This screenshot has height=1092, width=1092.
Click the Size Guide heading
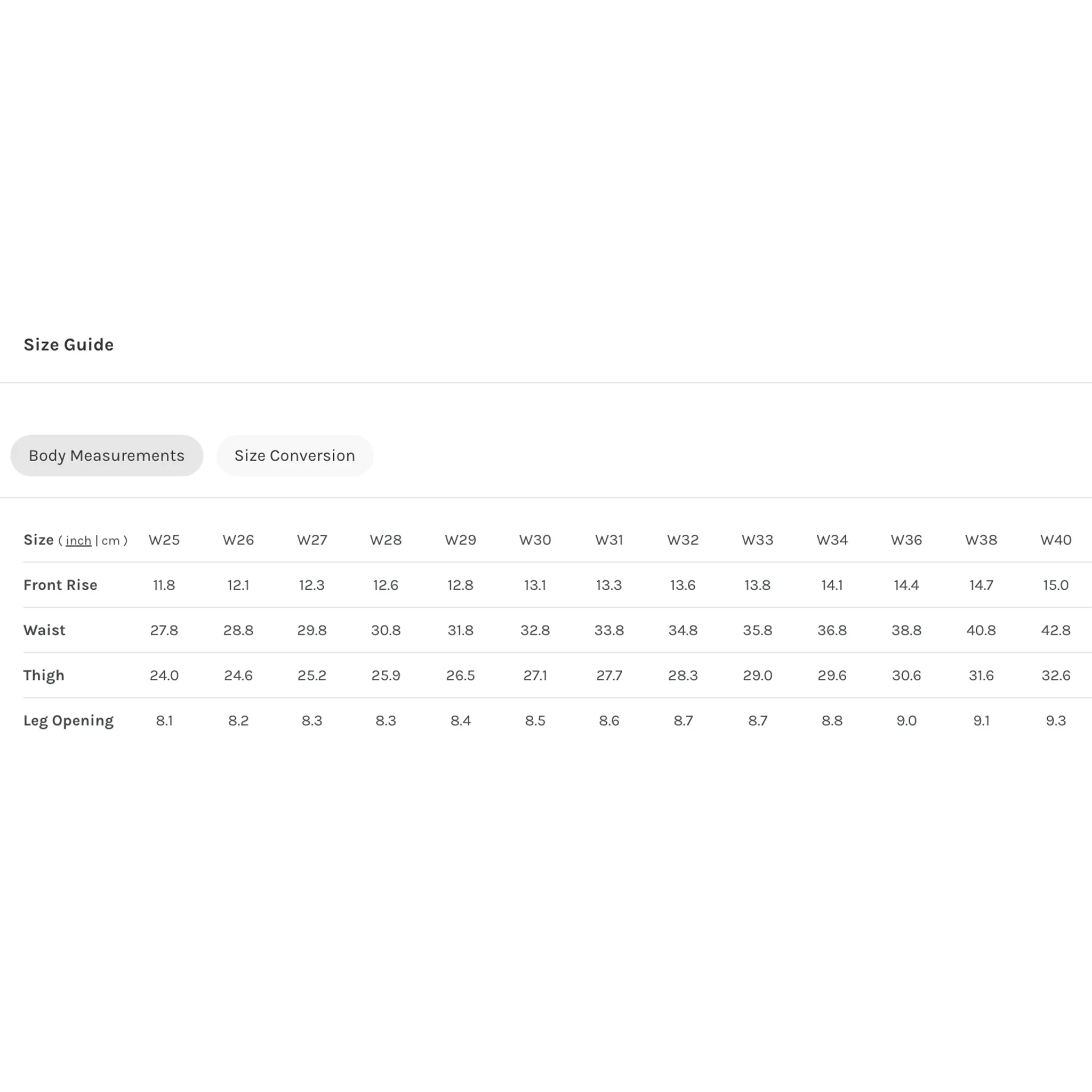pyautogui.click(x=68, y=345)
